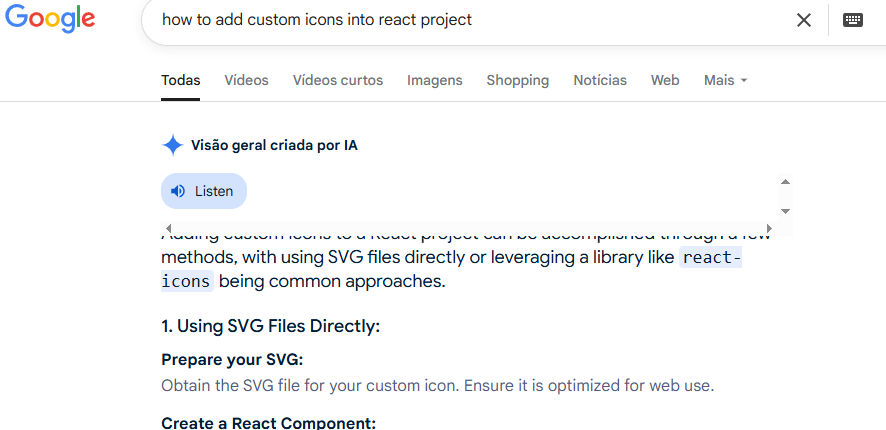
Task: Click the speaker icon in the Listen button
Action: click(x=178, y=191)
